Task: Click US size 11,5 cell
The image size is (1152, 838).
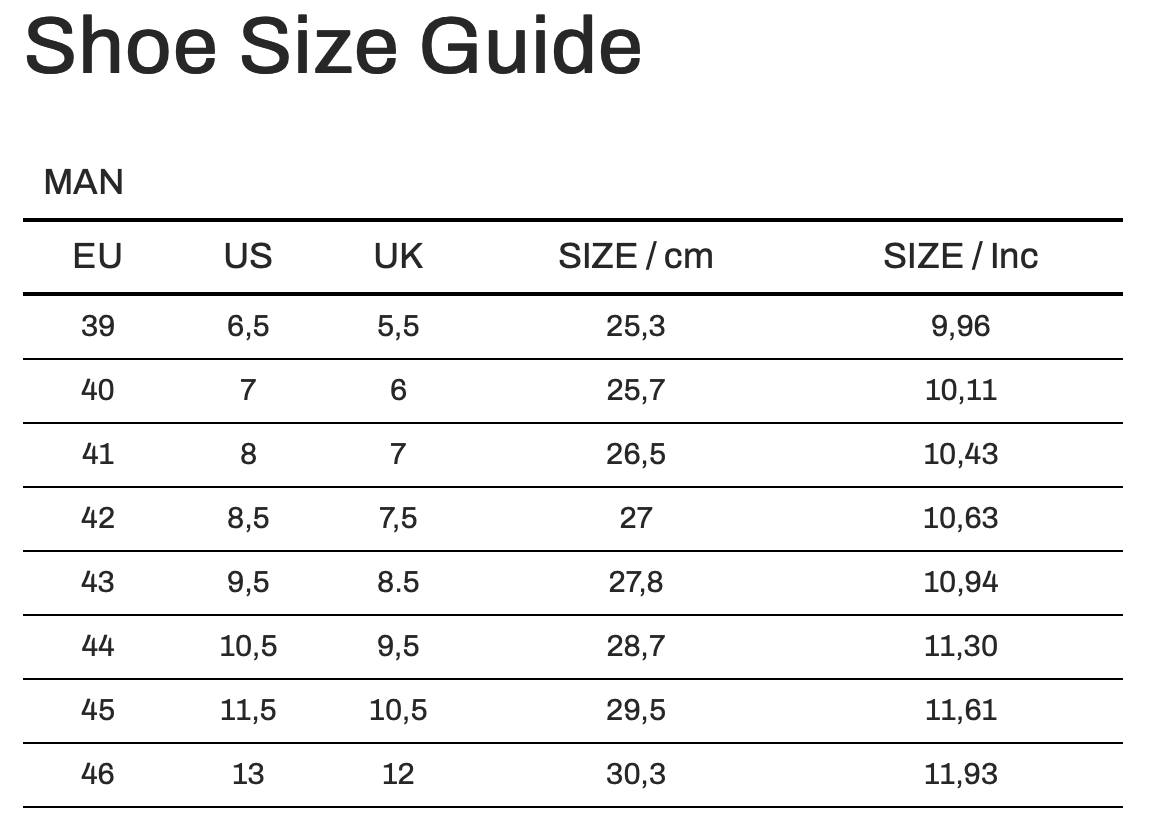Action: 247,710
